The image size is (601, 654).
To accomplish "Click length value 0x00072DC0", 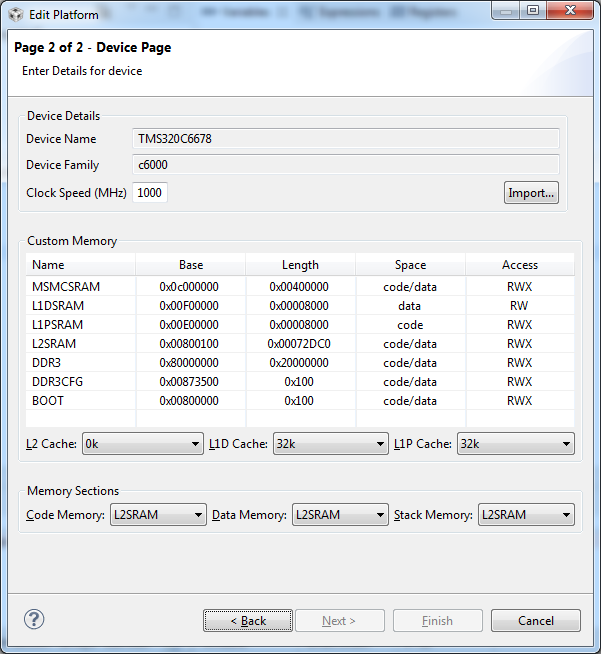I will [x=299, y=344].
